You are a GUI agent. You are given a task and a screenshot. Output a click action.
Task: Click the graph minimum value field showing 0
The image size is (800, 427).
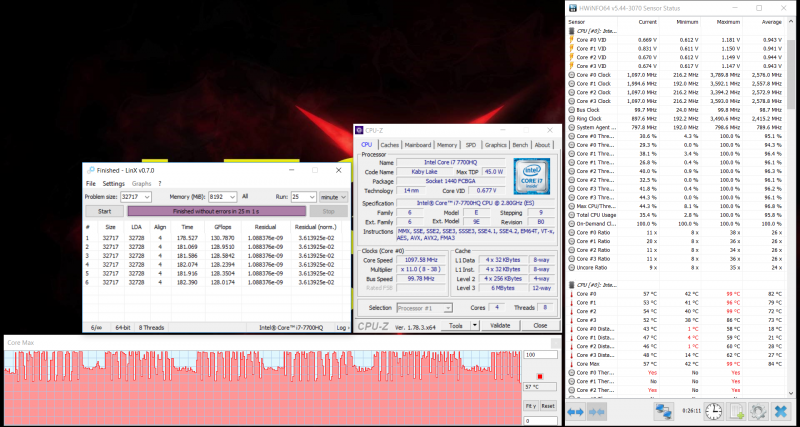pyautogui.click(x=540, y=421)
